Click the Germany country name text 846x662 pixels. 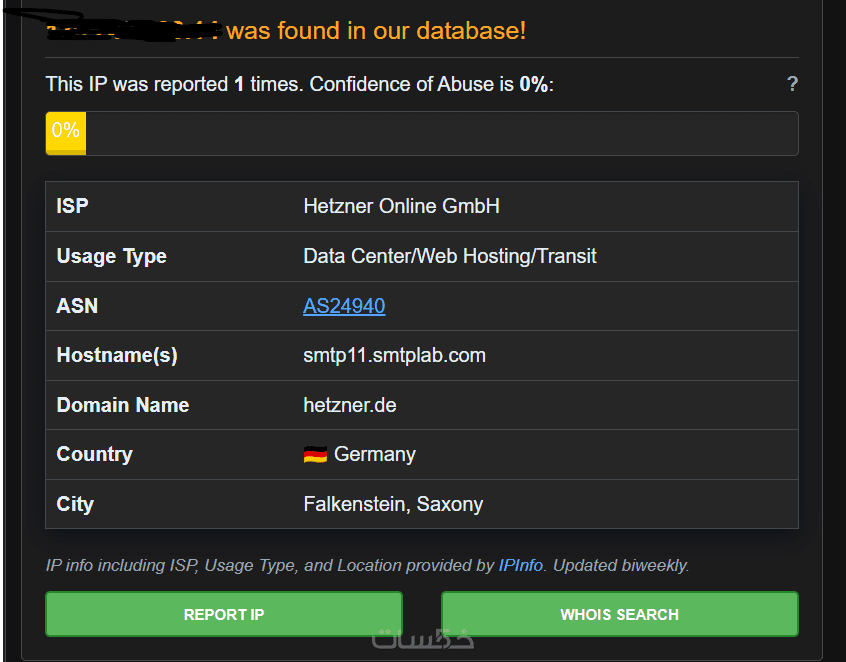[x=374, y=454]
